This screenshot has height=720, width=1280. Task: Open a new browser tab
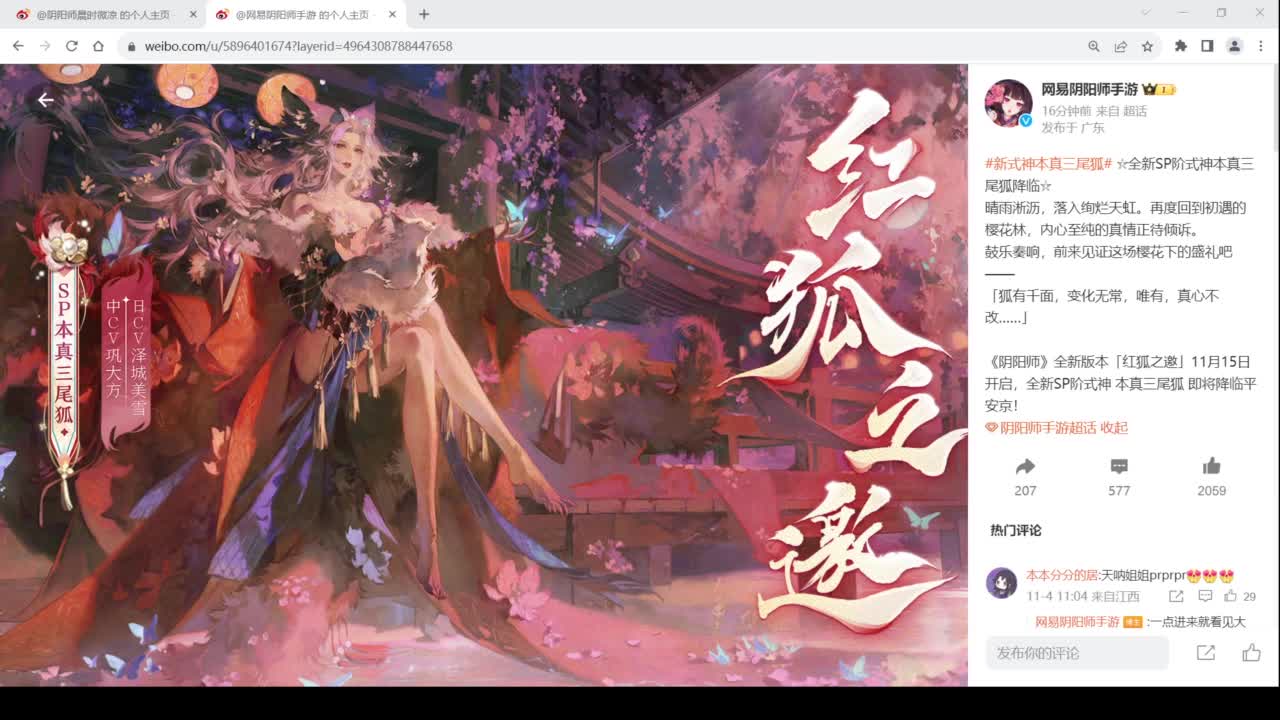pyautogui.click(x=424, y=14)
